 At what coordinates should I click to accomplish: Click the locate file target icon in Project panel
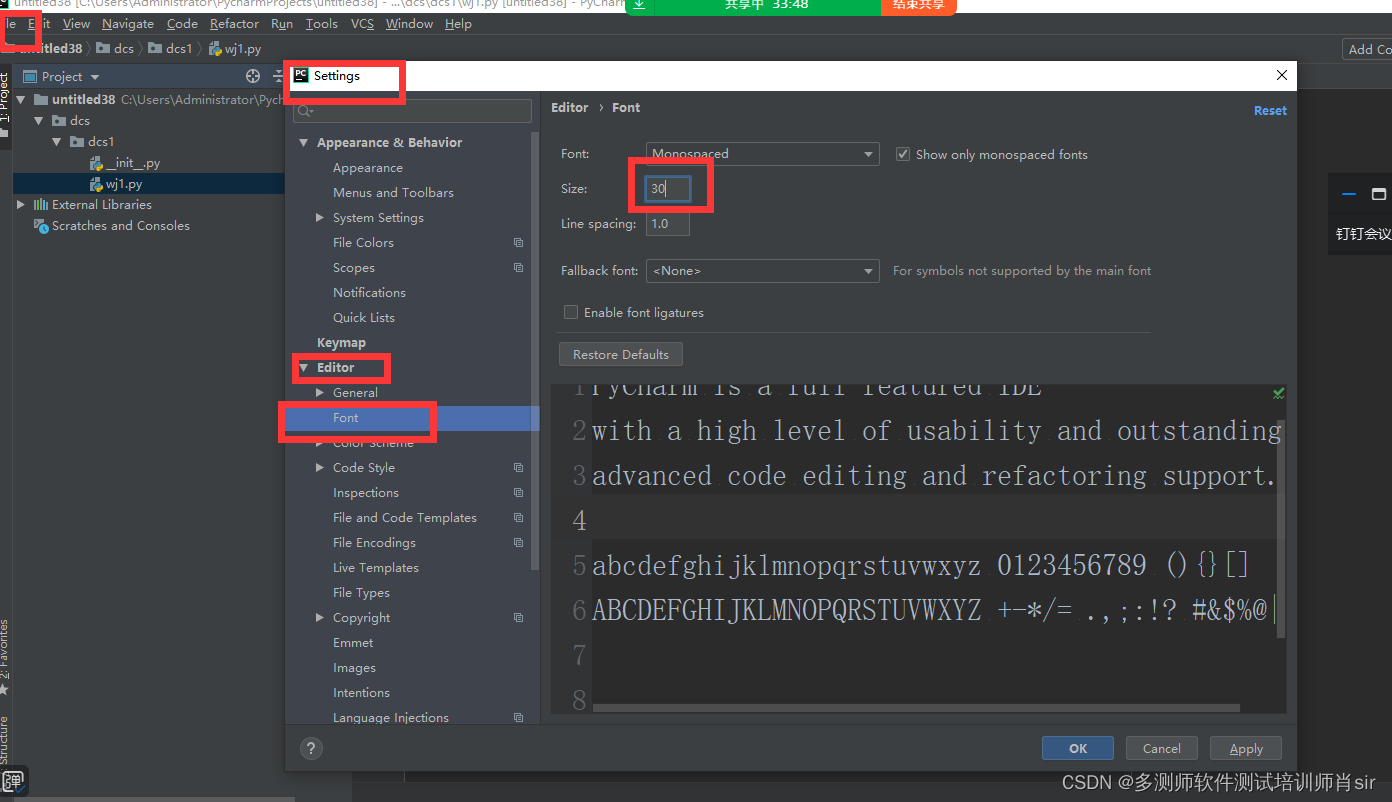click(x=253, y=76)
